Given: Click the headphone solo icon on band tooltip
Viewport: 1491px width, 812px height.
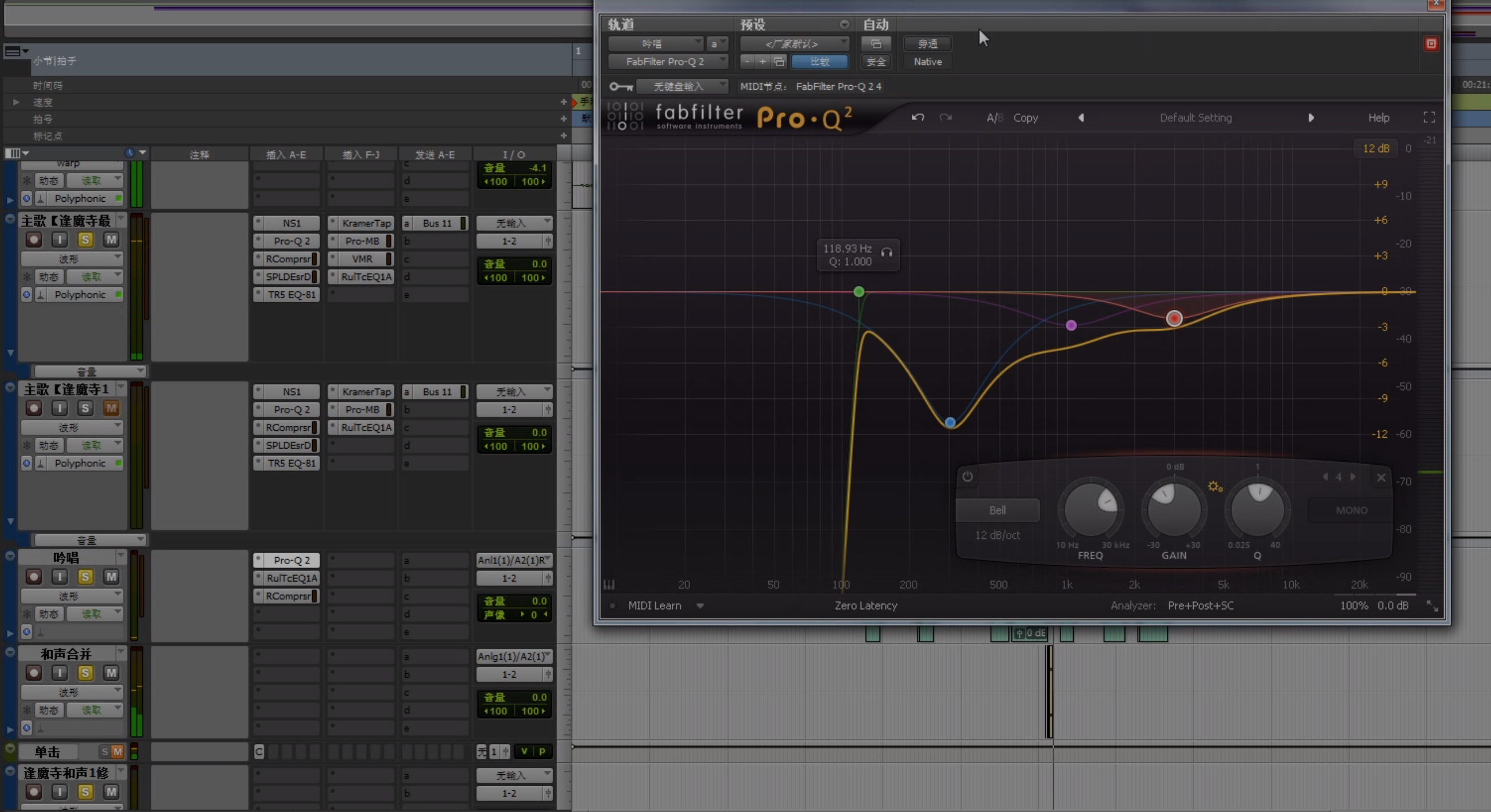Looking at the screenshot, I should [x=886, y=252].
